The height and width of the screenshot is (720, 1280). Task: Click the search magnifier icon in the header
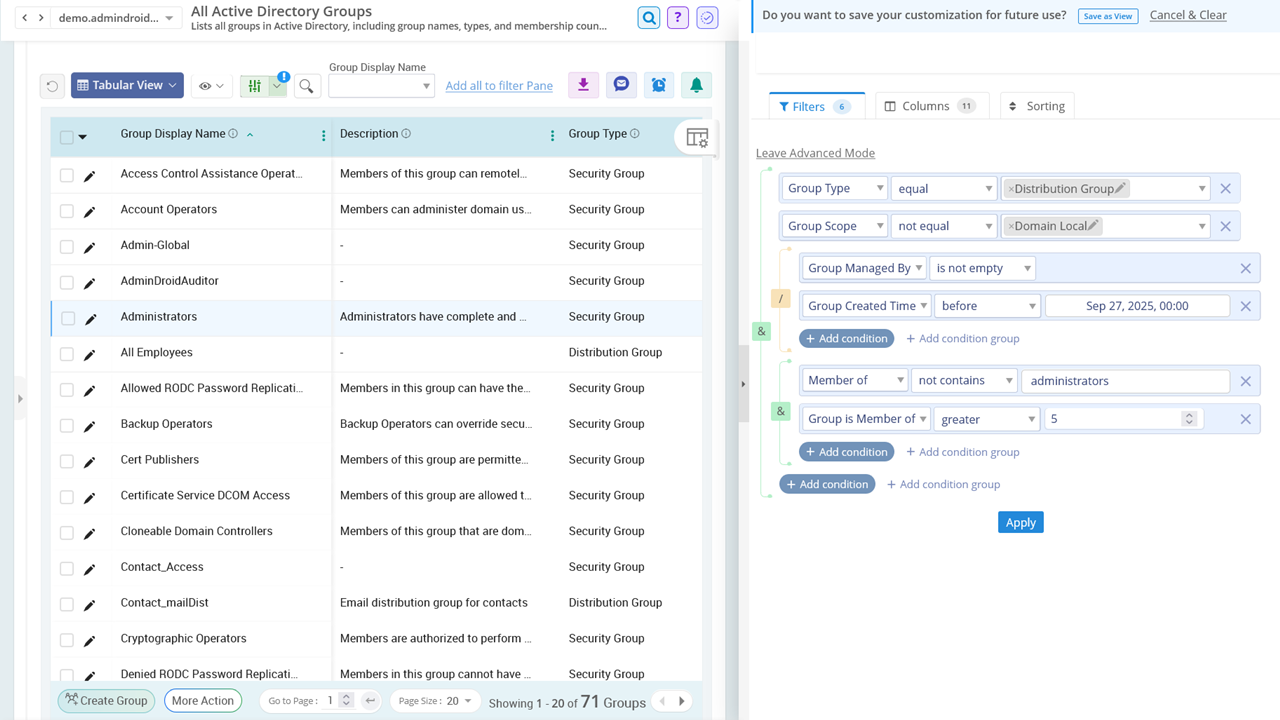647,18
